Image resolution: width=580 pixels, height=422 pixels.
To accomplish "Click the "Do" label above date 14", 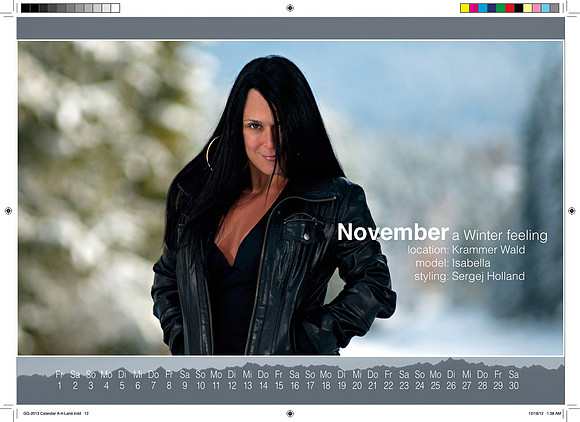I will click(263, 374).
